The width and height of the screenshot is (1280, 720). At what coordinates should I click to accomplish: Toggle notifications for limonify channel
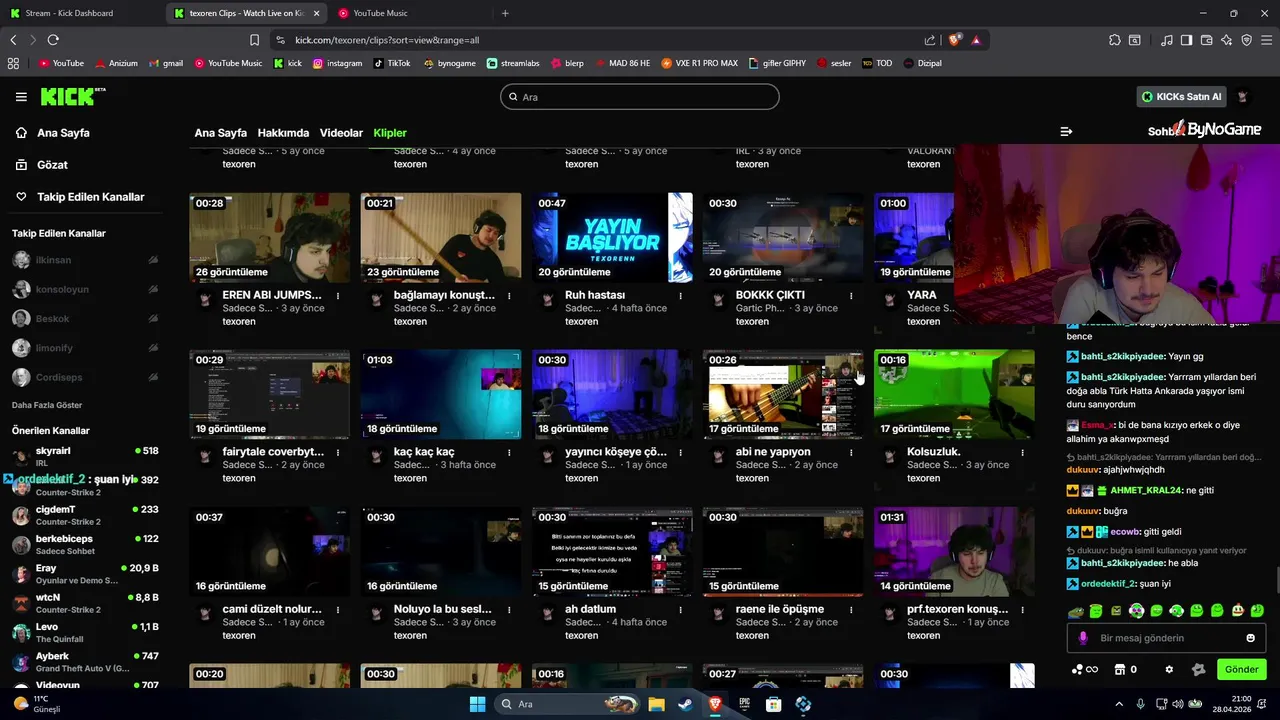click(153, 347)
